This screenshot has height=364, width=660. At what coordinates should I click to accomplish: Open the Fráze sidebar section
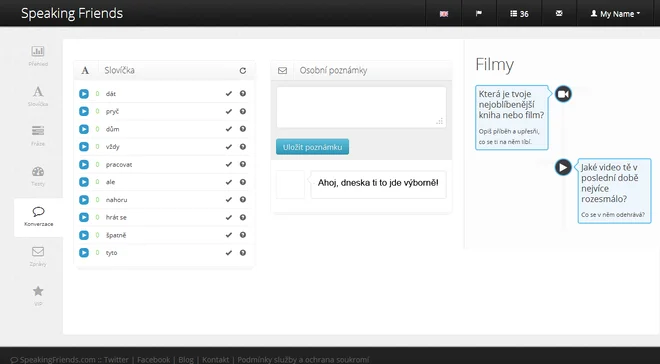click(x=38, y=136)
